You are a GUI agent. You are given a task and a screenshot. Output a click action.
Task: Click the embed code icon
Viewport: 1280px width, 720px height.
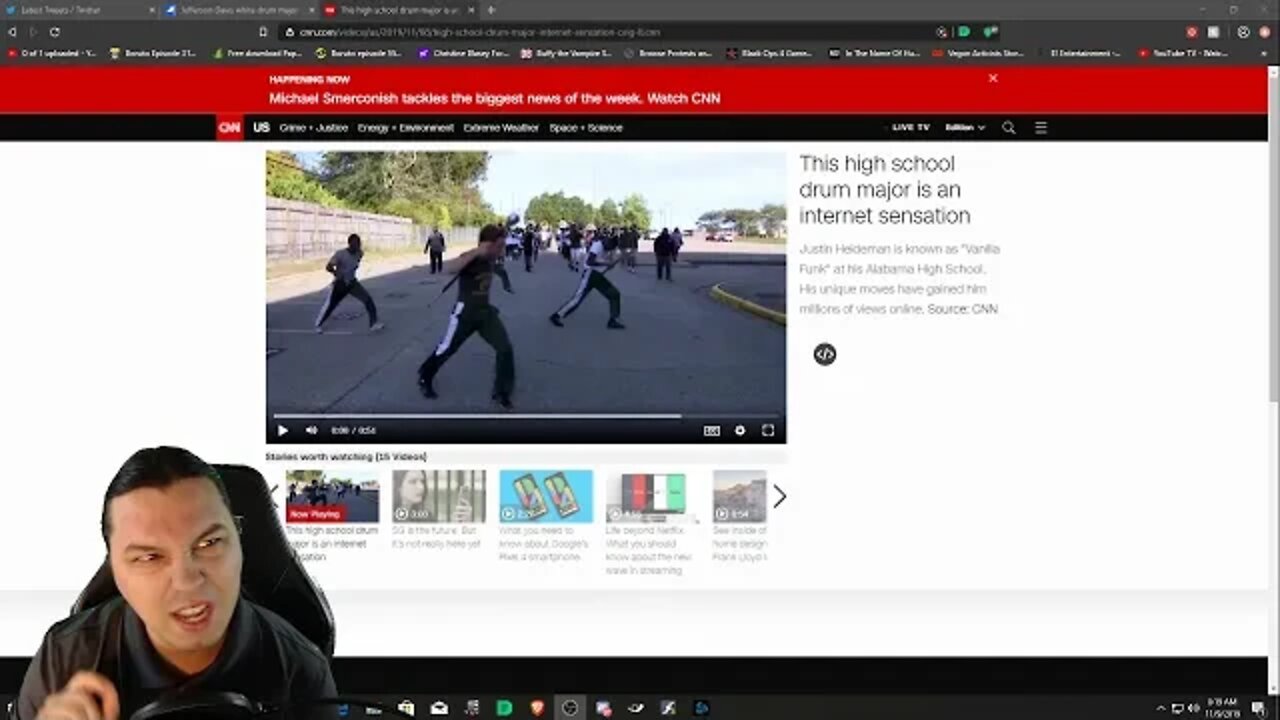[x=824, y=354]
